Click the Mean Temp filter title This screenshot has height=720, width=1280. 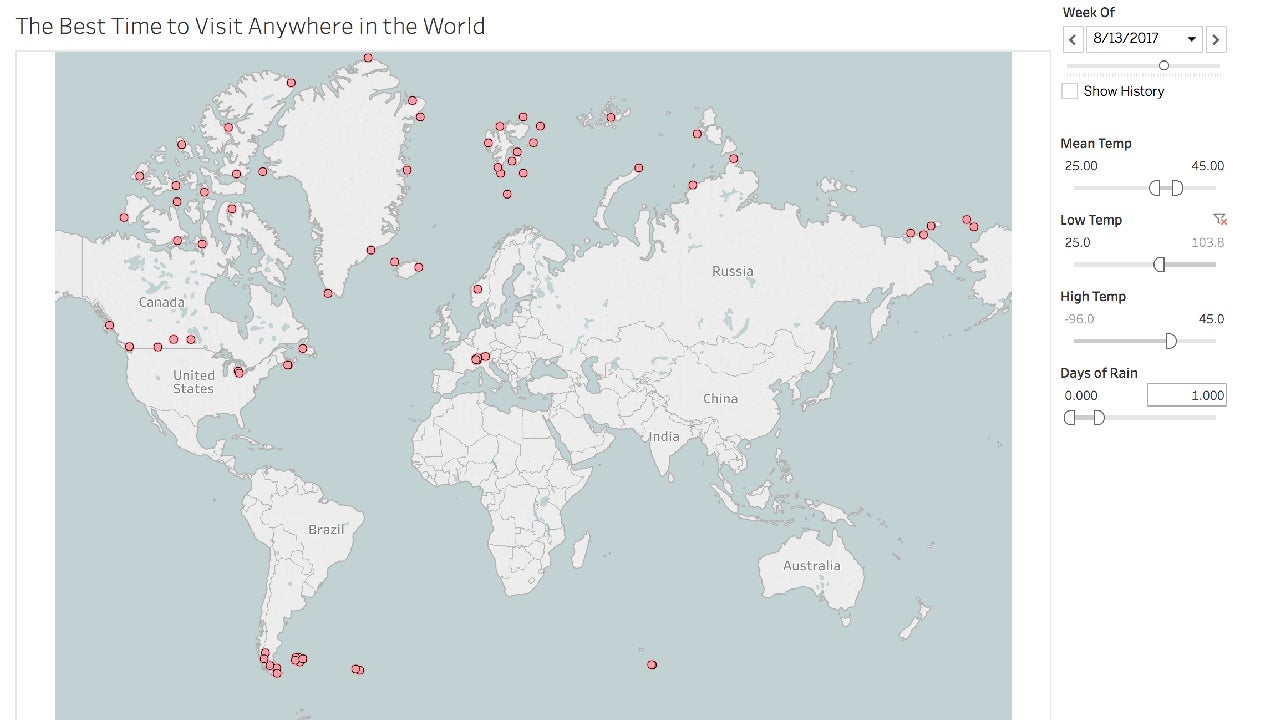click(1096, 143)
